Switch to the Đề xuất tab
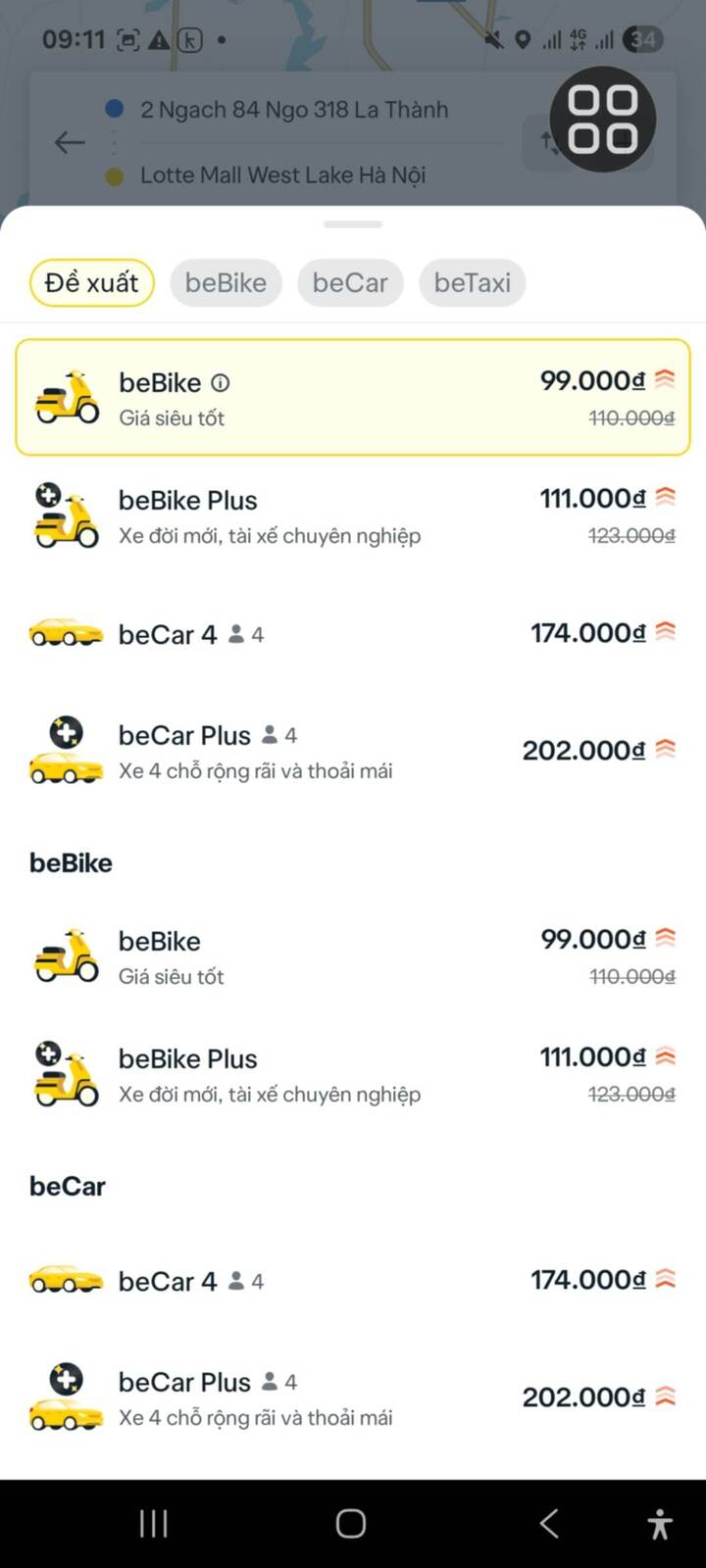This screenshot has height=1568, width=706. 92,283
